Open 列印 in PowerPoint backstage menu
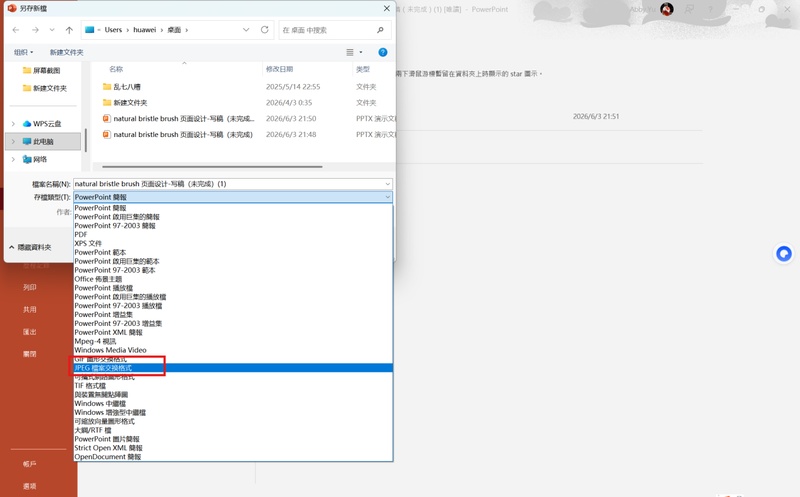The image size is (800, 497). [x=30, y=287]
